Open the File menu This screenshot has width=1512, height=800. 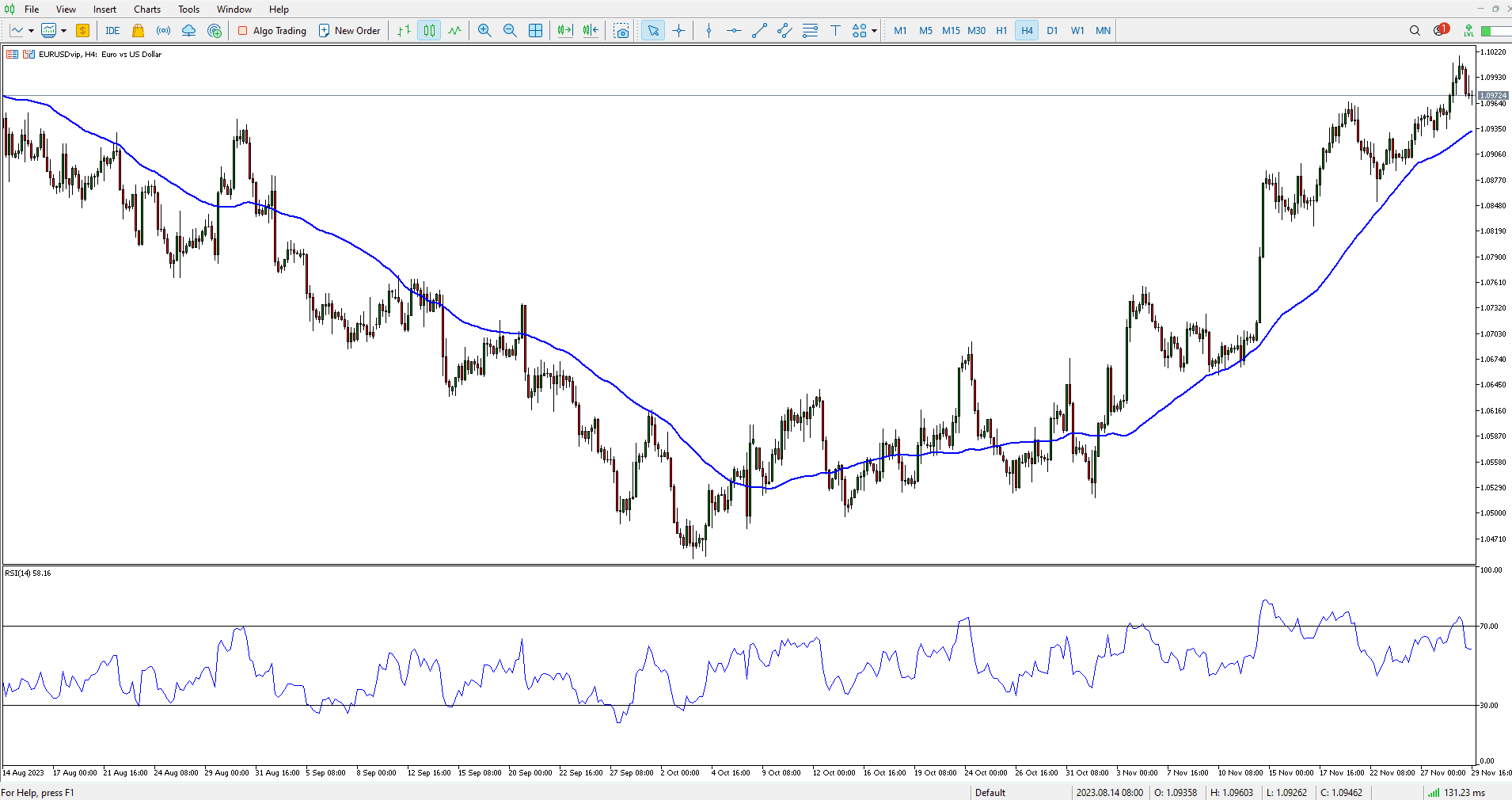(32, 10)
